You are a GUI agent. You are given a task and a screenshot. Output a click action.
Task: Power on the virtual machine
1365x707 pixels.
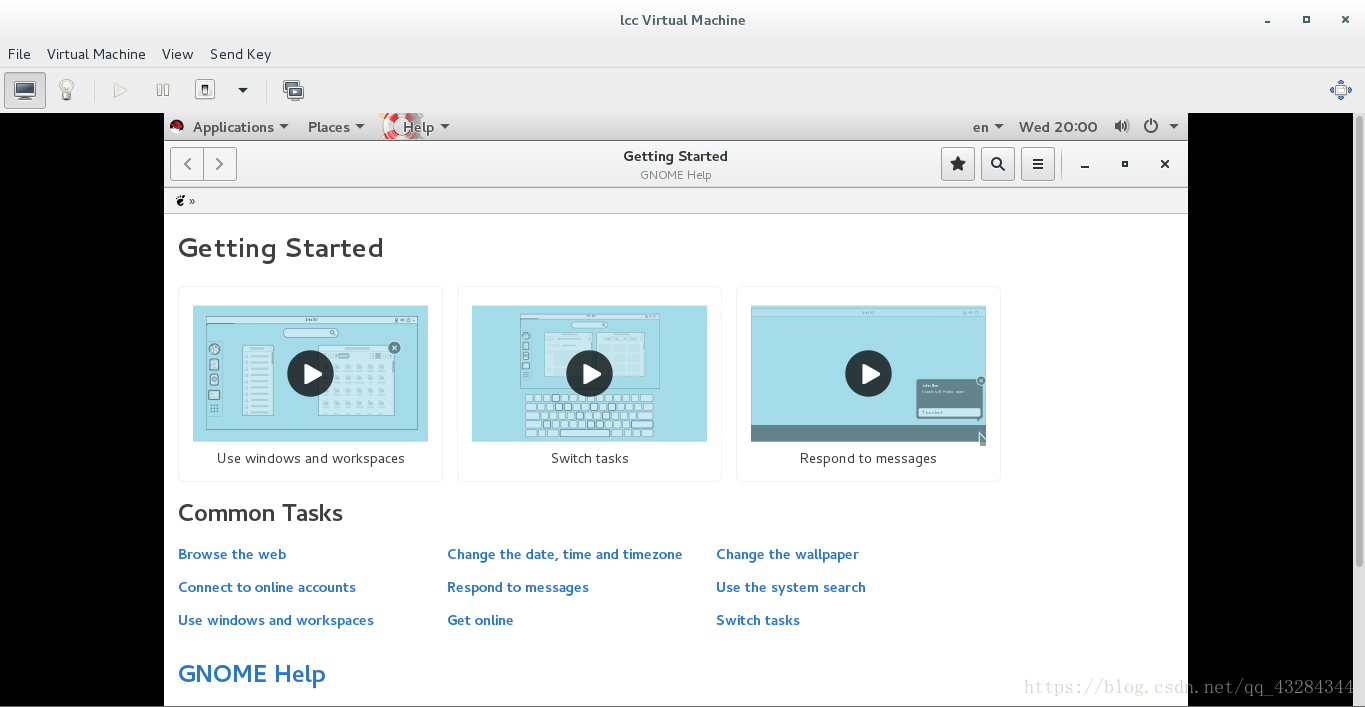pyautogui.click(x=120, y=90)
